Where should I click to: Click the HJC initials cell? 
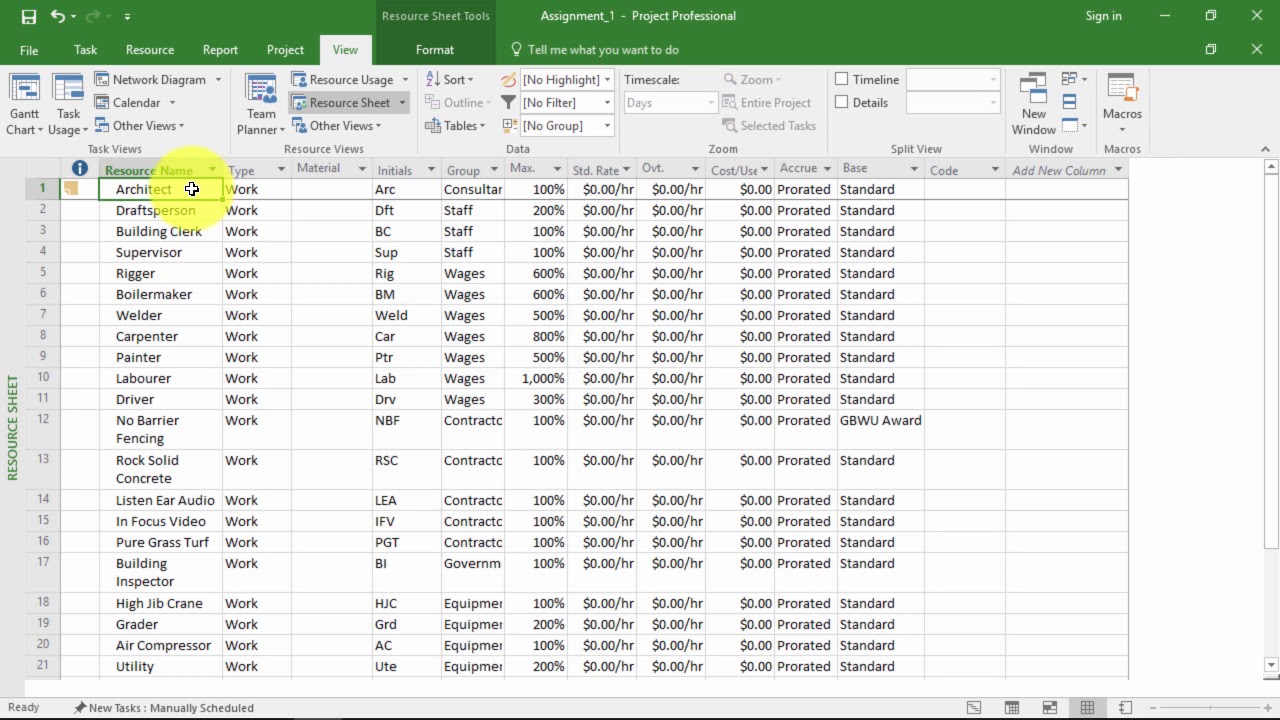[407, 603]
